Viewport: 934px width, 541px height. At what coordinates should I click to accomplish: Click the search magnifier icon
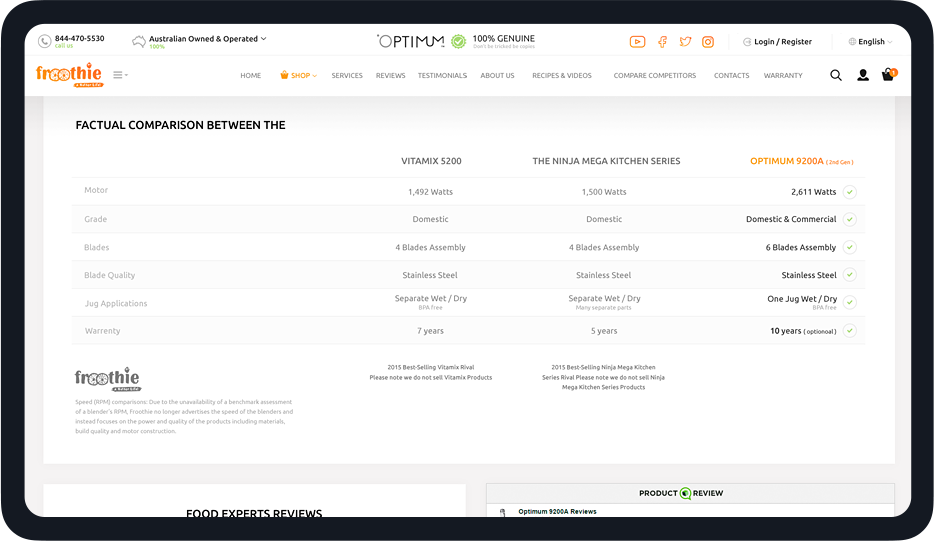pos(836,75)
